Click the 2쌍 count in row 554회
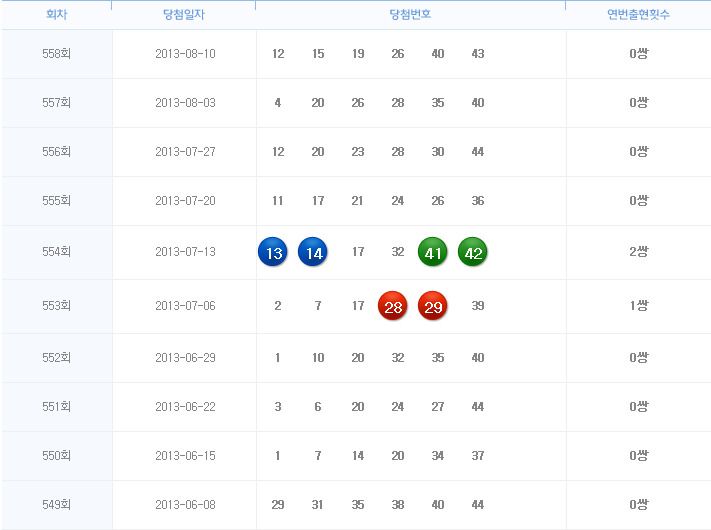Image resolution: width=711 pixels, height=530 pixels. (x=638, y=252)
